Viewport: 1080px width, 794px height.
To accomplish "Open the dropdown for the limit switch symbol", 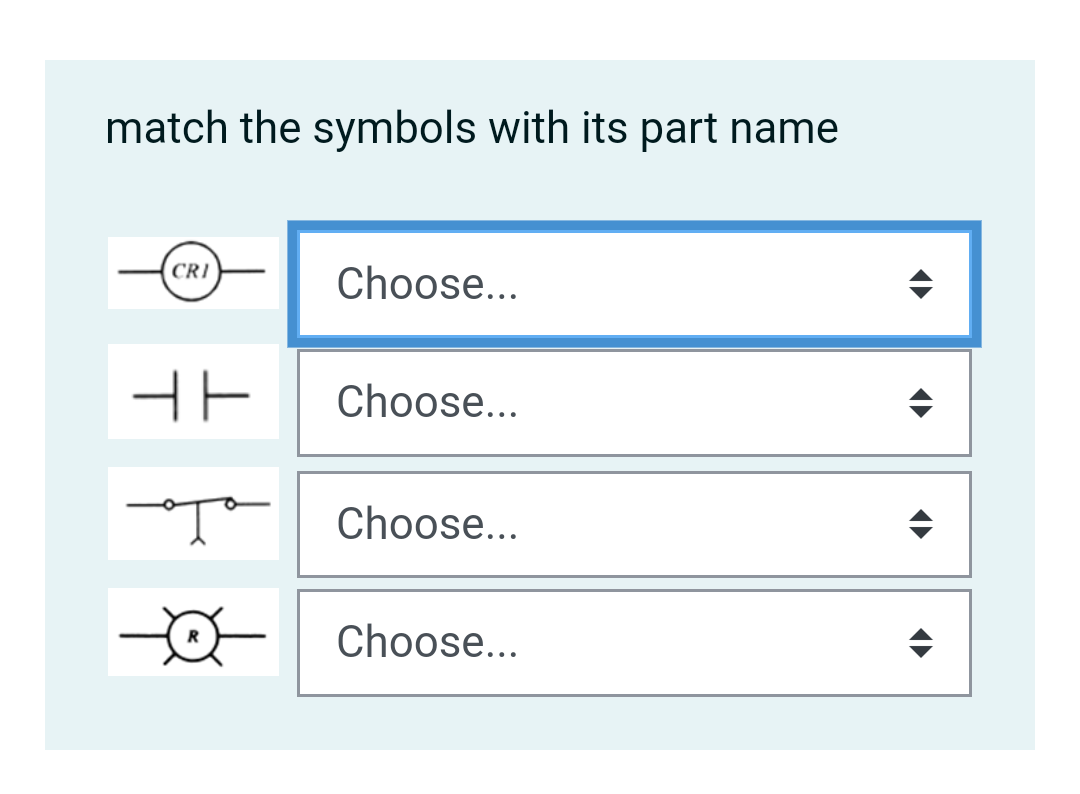I will 634,524.
